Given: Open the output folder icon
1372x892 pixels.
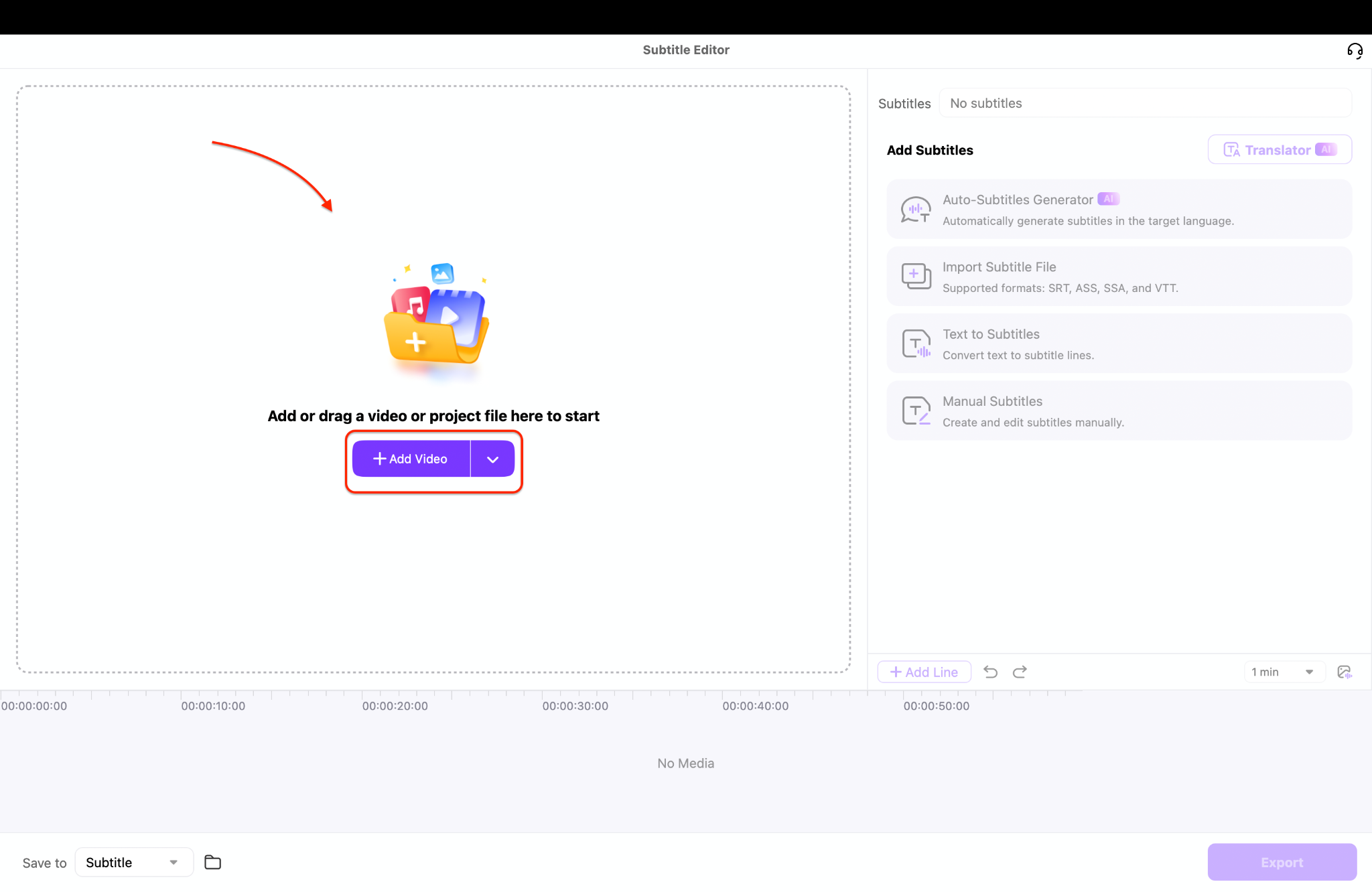Looking at the screenshot, I should click(x=212, y=862).
